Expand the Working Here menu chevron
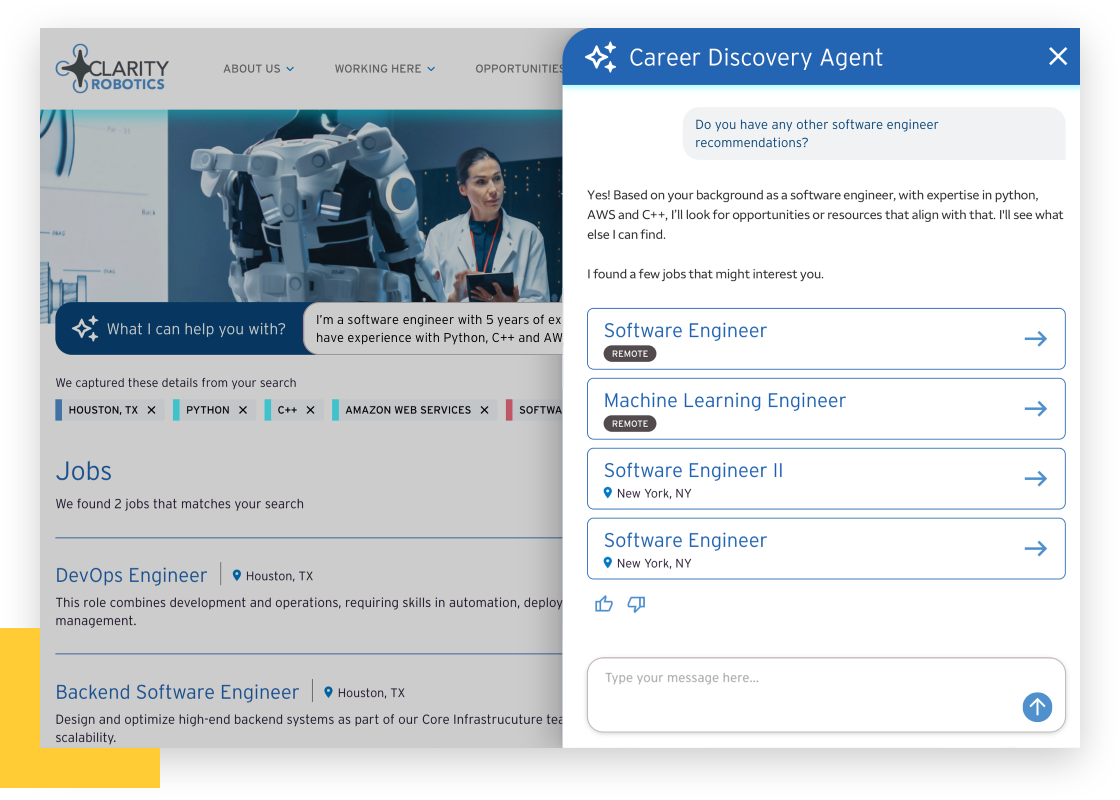1120x800 pixels. coord(431,69)
